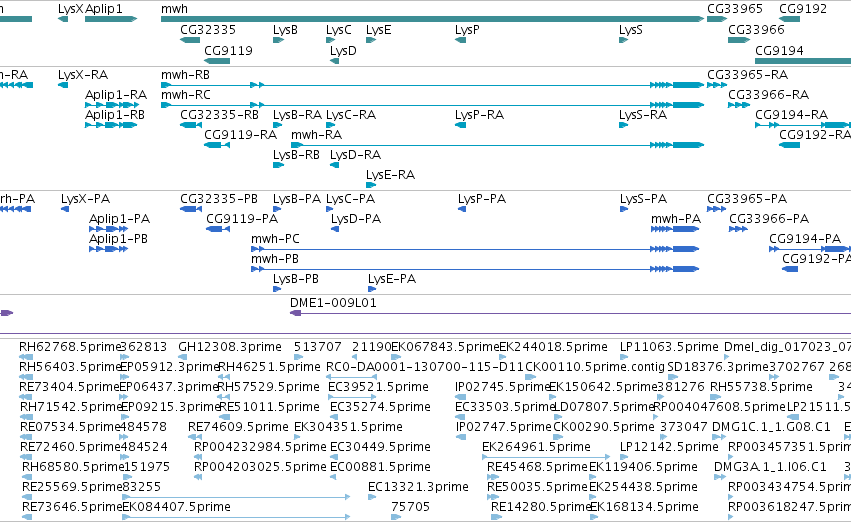Open protein CG33966-PA
This screenshot has width=851, height=522.
[x=739, y=229]
